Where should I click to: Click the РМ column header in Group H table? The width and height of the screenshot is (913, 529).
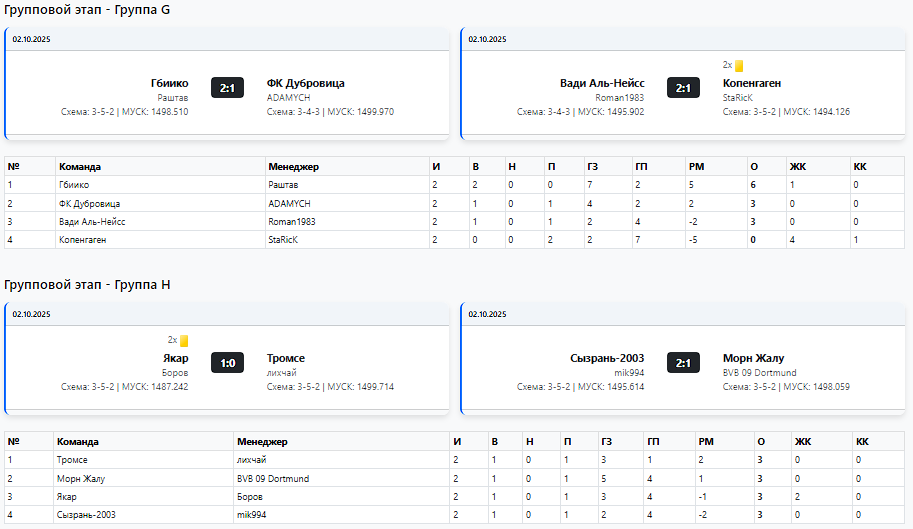pos(704,441)
